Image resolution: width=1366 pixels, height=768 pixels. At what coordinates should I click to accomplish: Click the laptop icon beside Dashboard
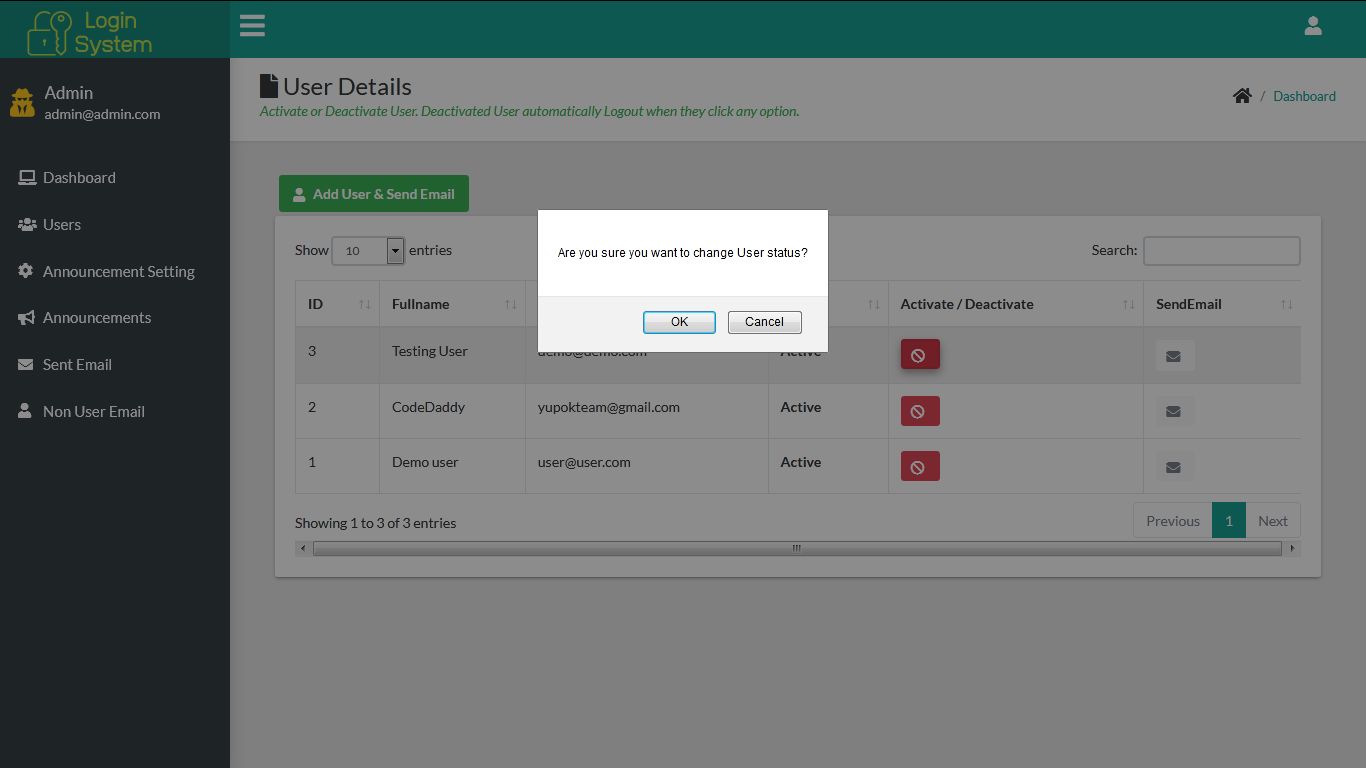pos(27,178)
